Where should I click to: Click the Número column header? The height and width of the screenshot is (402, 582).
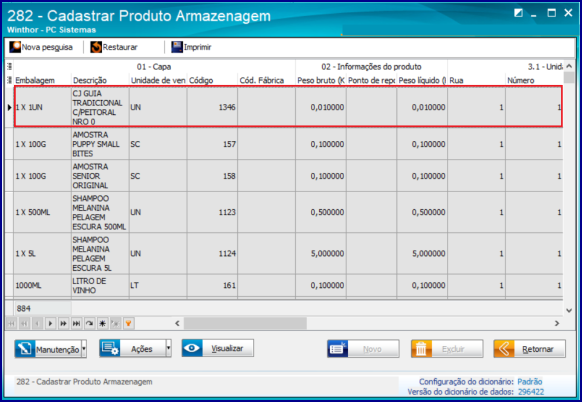pyautogui.click(x=534, y=80)
